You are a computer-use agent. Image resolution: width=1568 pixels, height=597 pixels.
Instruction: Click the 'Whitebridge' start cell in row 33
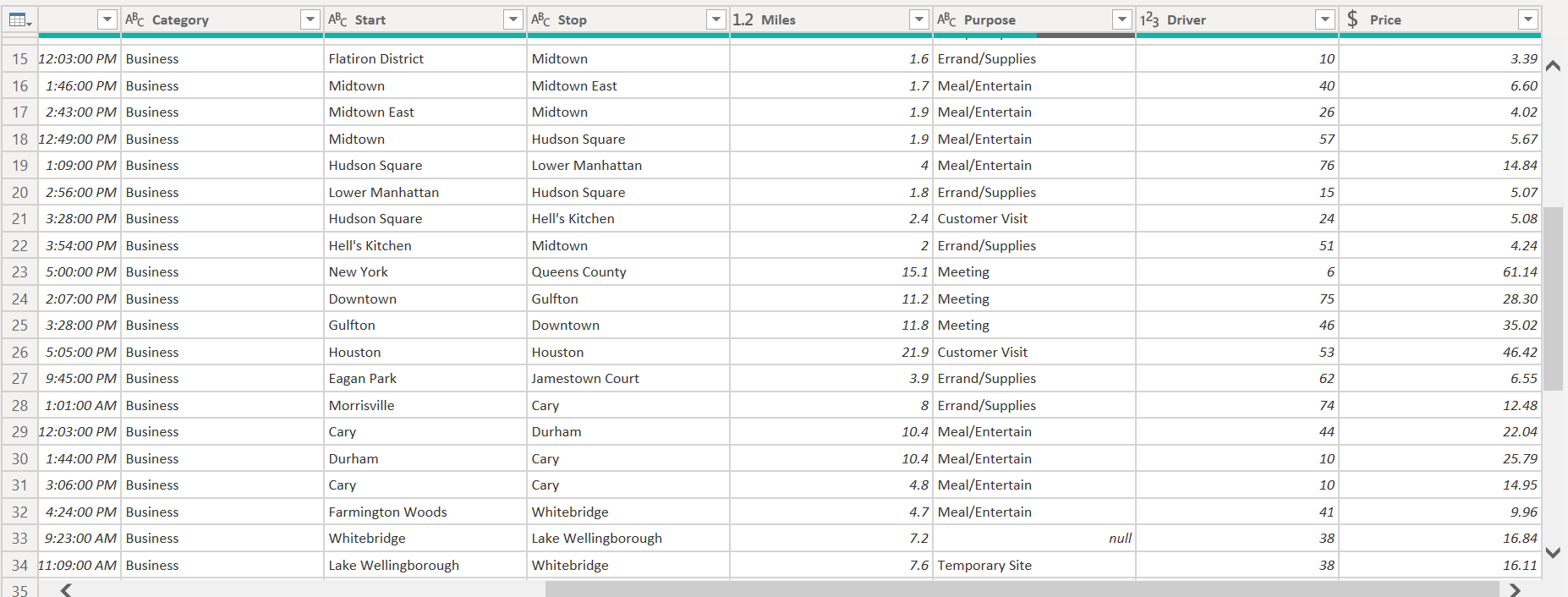(x=425, y=538)
